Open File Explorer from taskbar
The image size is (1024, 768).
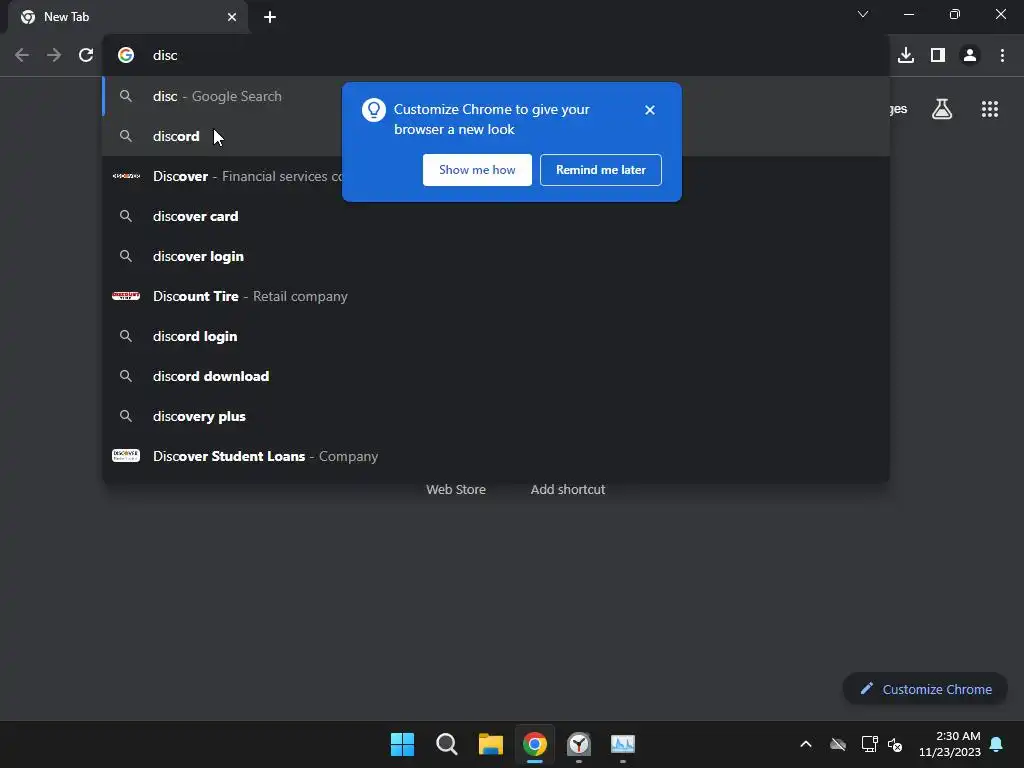pyautogui.click(x=490, y=744)
